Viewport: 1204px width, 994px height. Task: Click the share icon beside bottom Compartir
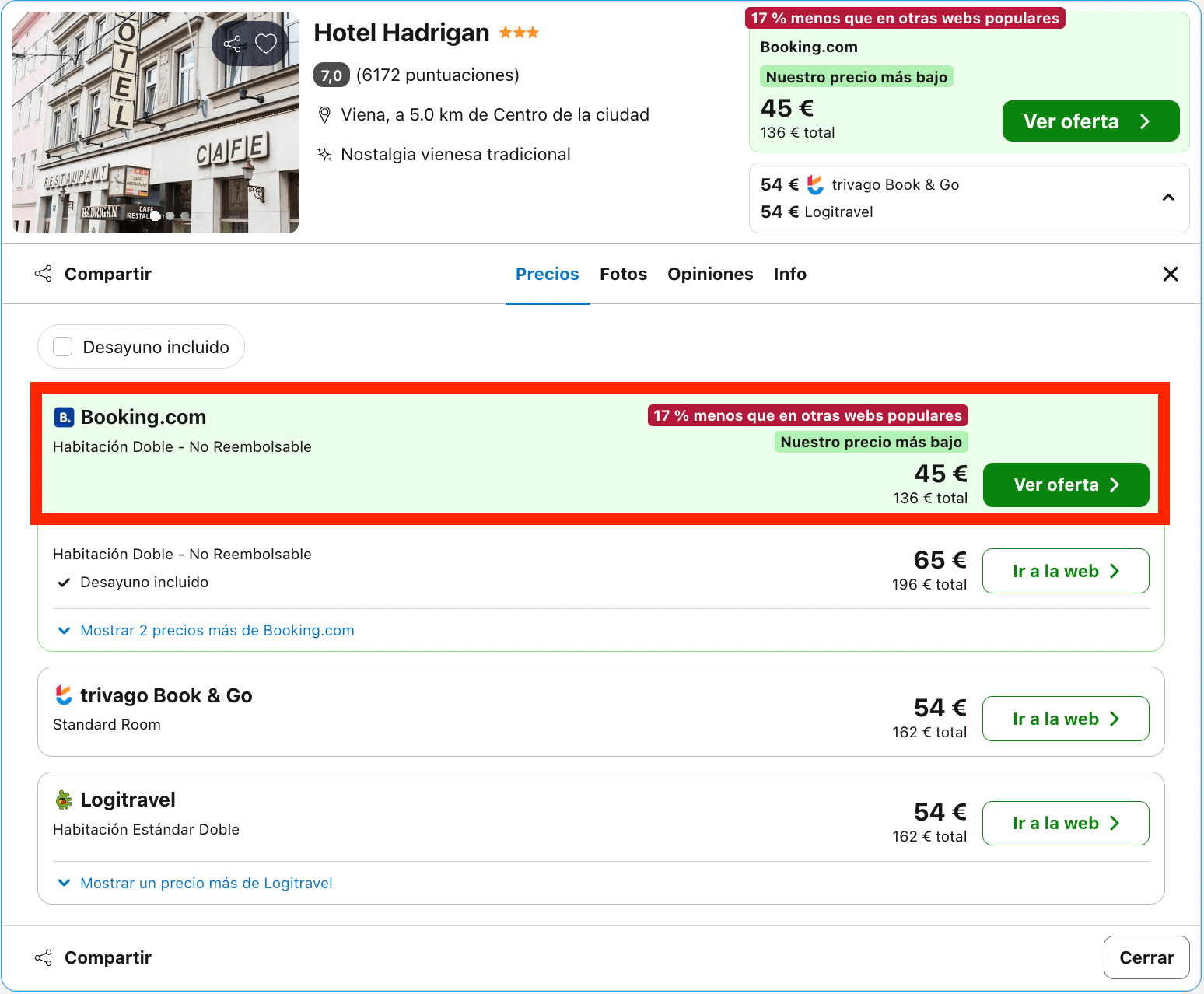tap(44, 958)
